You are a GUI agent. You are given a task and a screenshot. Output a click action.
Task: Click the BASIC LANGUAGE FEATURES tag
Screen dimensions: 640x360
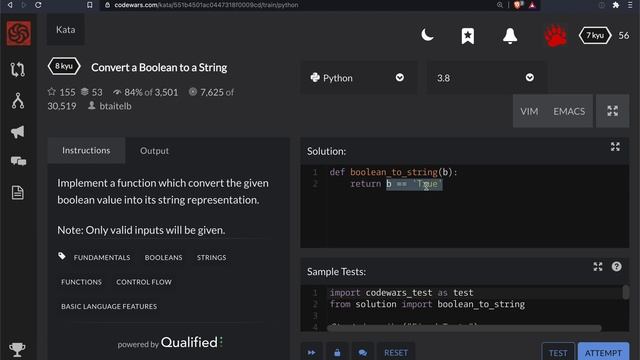109,307
